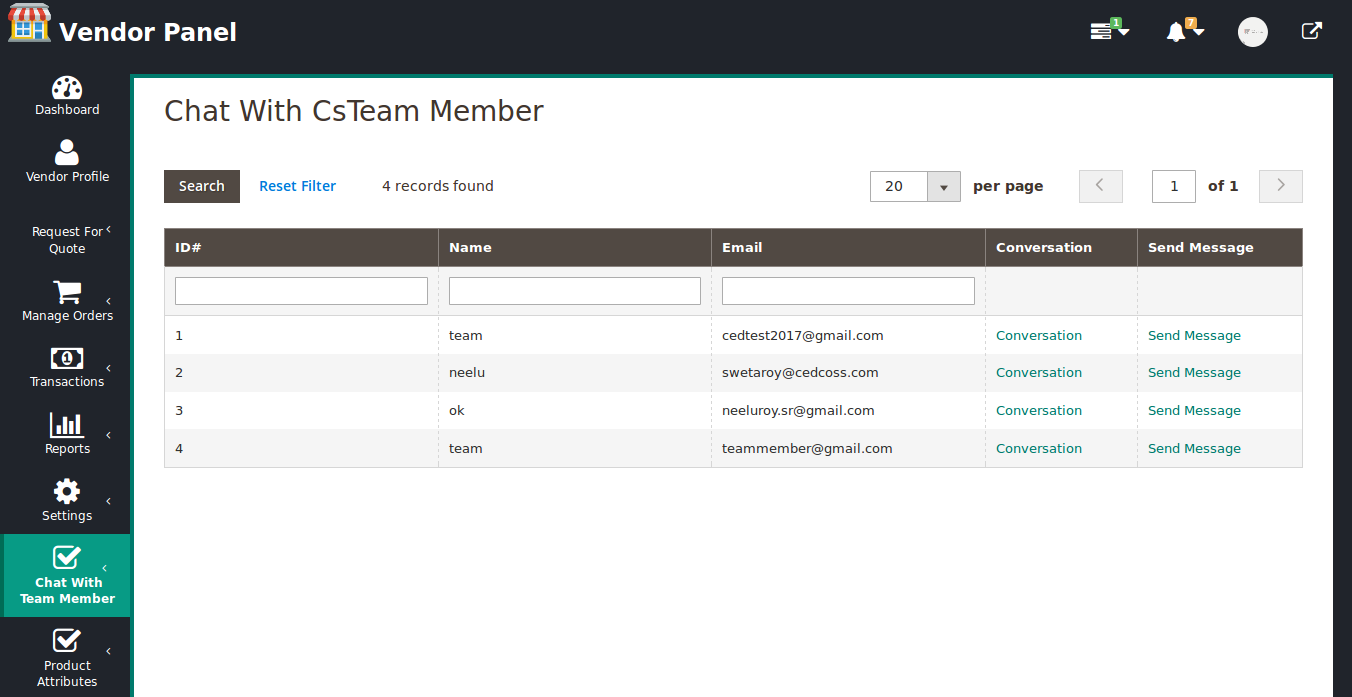Screen dimensions: 1352x697
Task: Expand Request For Quote menu
Action: tap(67, 240)
